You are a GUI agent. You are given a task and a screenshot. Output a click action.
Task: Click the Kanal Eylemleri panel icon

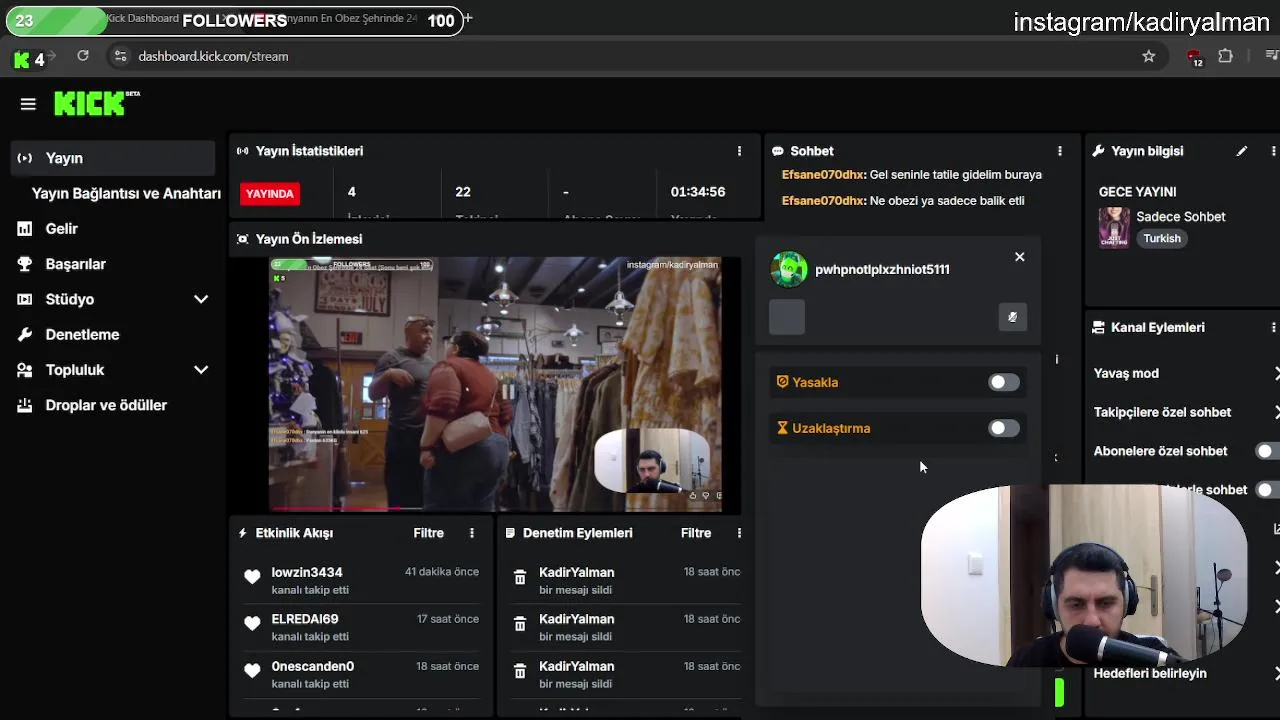(x=1099, y=327)
